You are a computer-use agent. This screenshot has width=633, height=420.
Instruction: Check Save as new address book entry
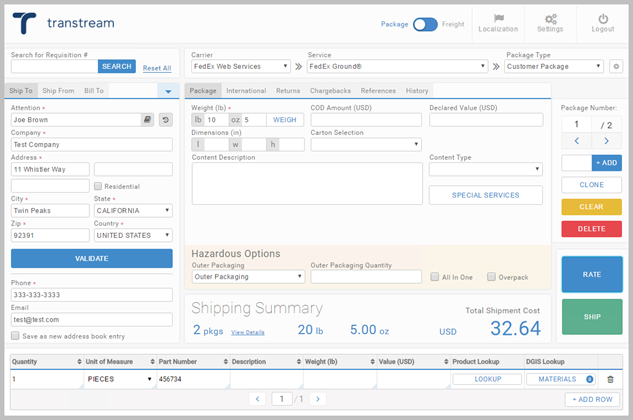pos(15,336)
